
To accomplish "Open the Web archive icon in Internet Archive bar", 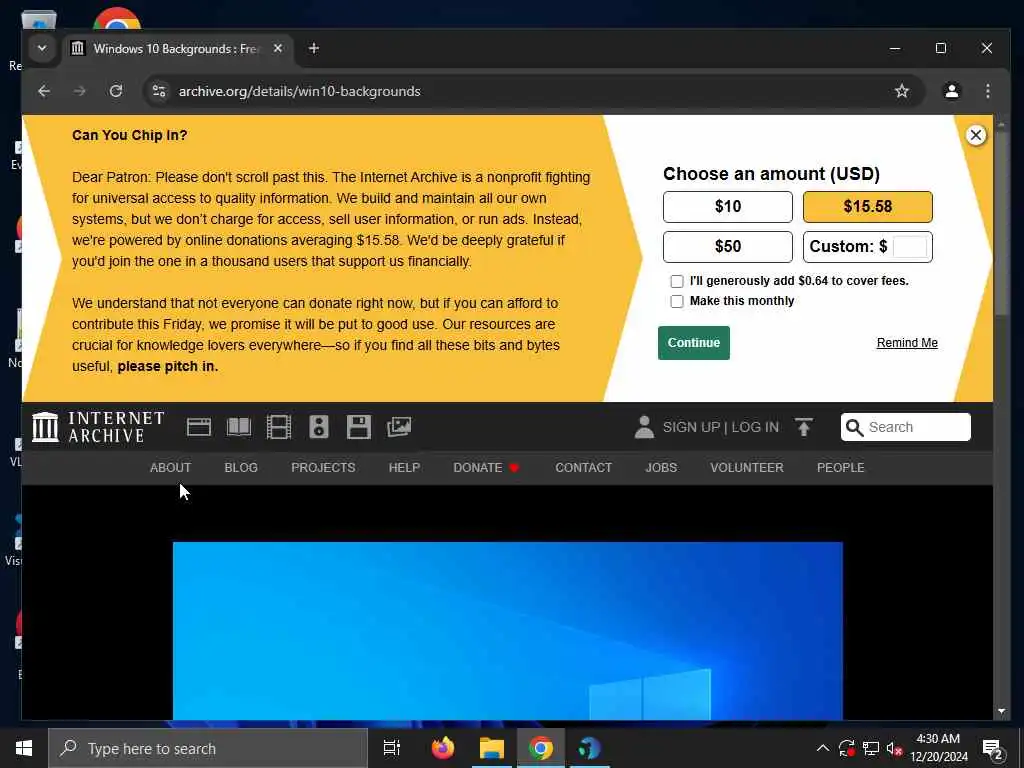I will (x=199, y=427).
